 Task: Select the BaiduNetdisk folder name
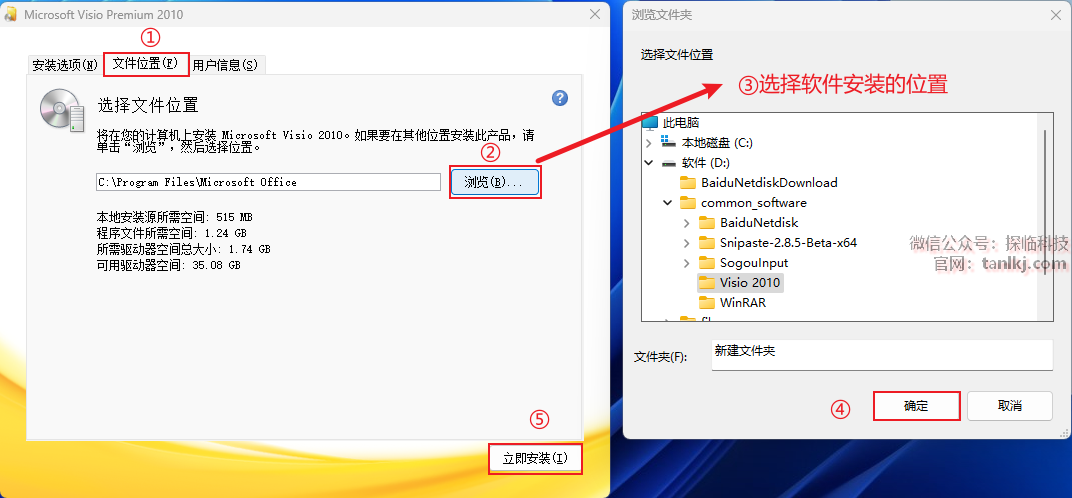pyautogui.click(x=759, y=222)
